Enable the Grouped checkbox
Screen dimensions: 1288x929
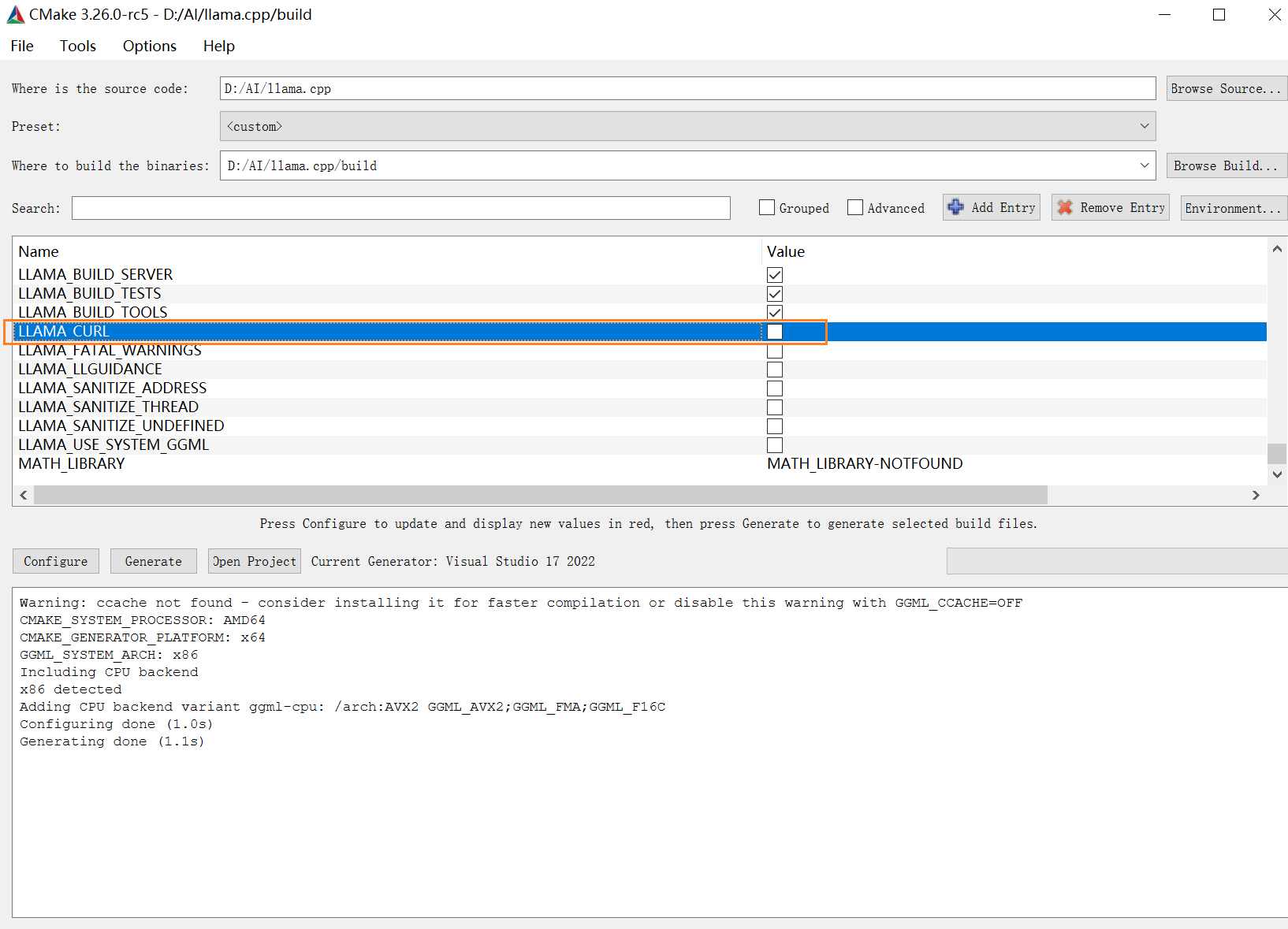tap(767, 207)
